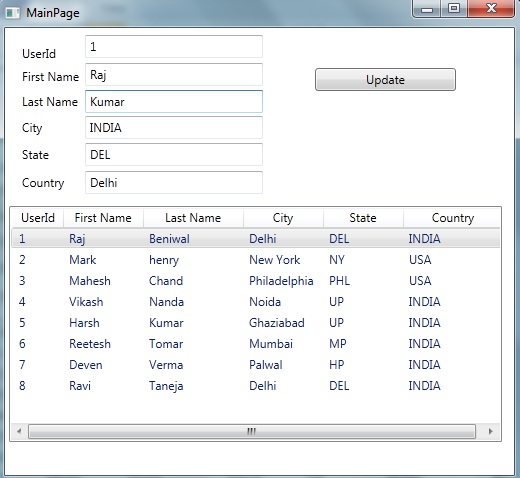Sort by the First Name column header
This screenshot has height=478, width=520.
click(x=103, y=218)
